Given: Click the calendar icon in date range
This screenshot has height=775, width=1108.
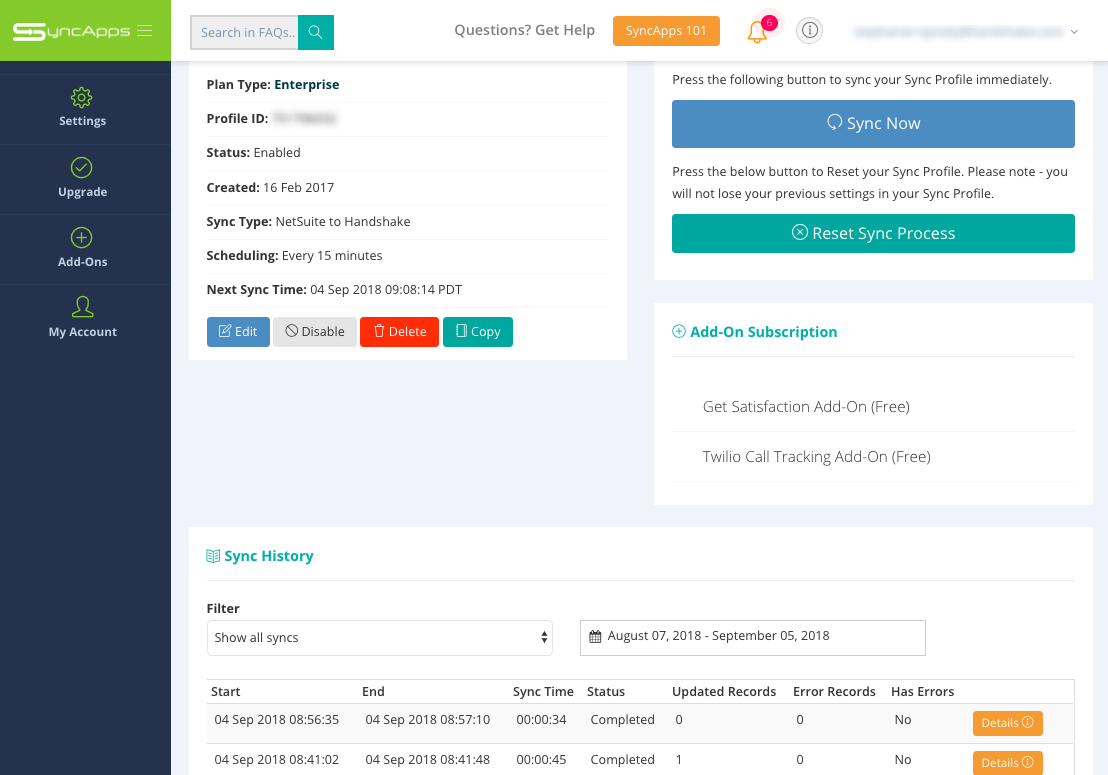Looking at the screenshot, I should [595, 637].
